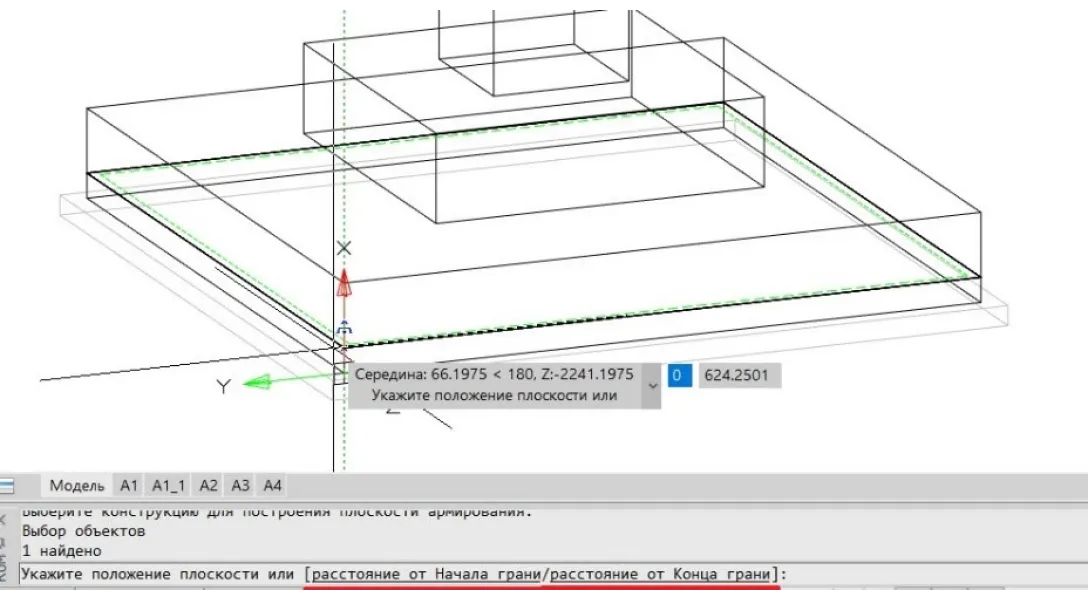Close the command line panel with X
Screen dimensions: 1088x600
[x=5, y=518]
